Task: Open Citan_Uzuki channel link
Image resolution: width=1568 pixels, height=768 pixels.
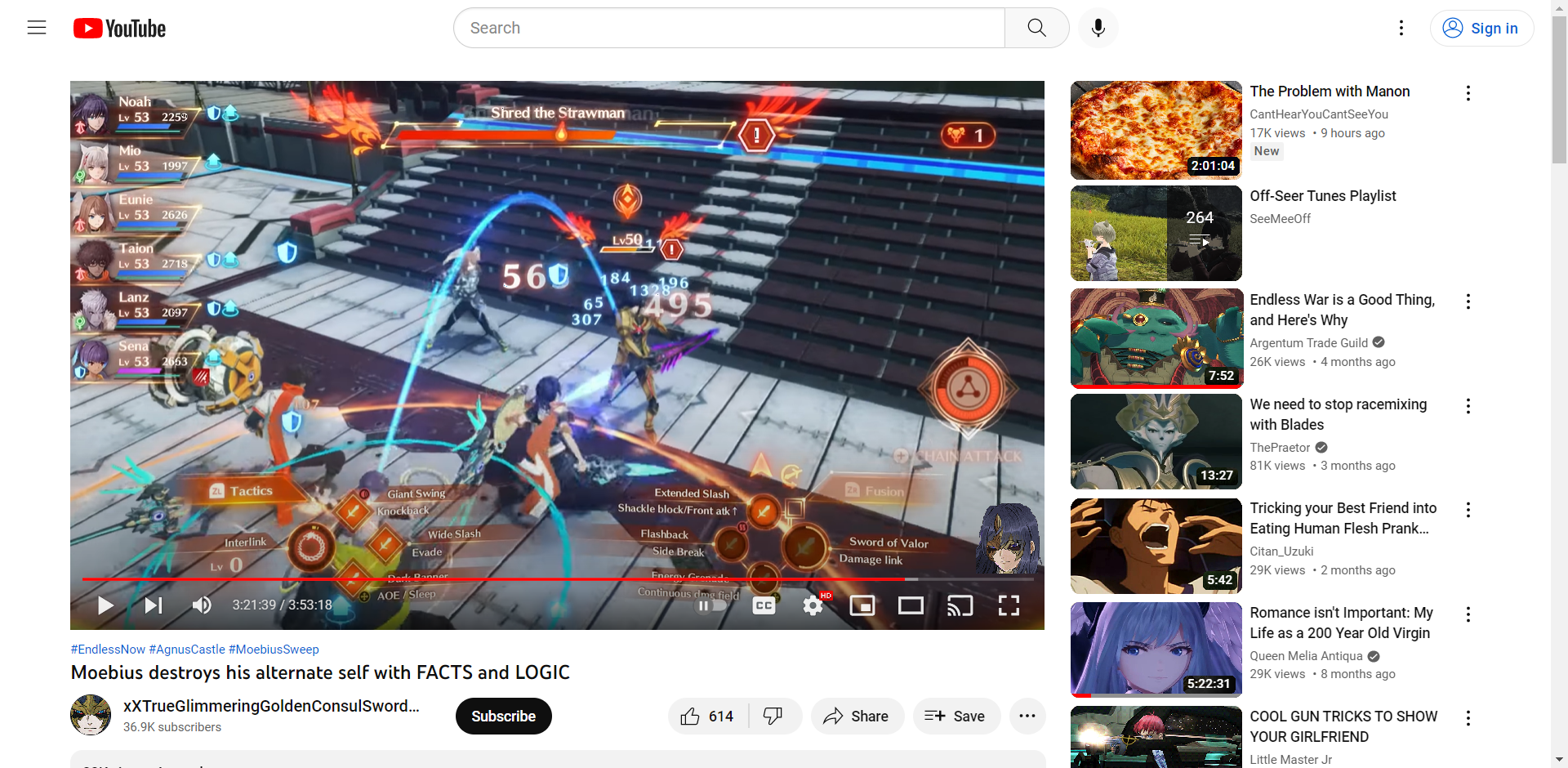Action: 1281,551
